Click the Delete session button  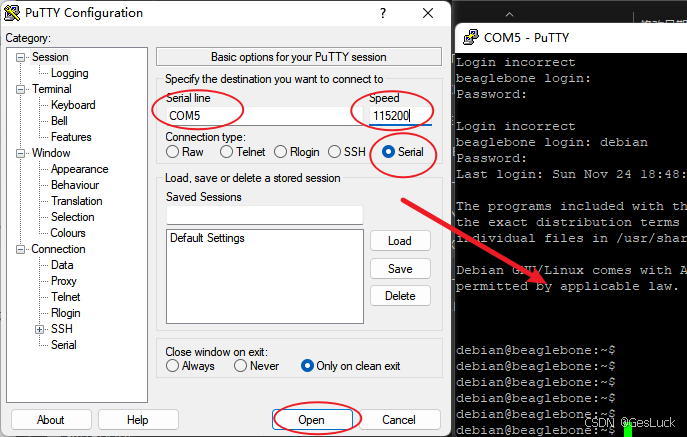tap(400, 296)
